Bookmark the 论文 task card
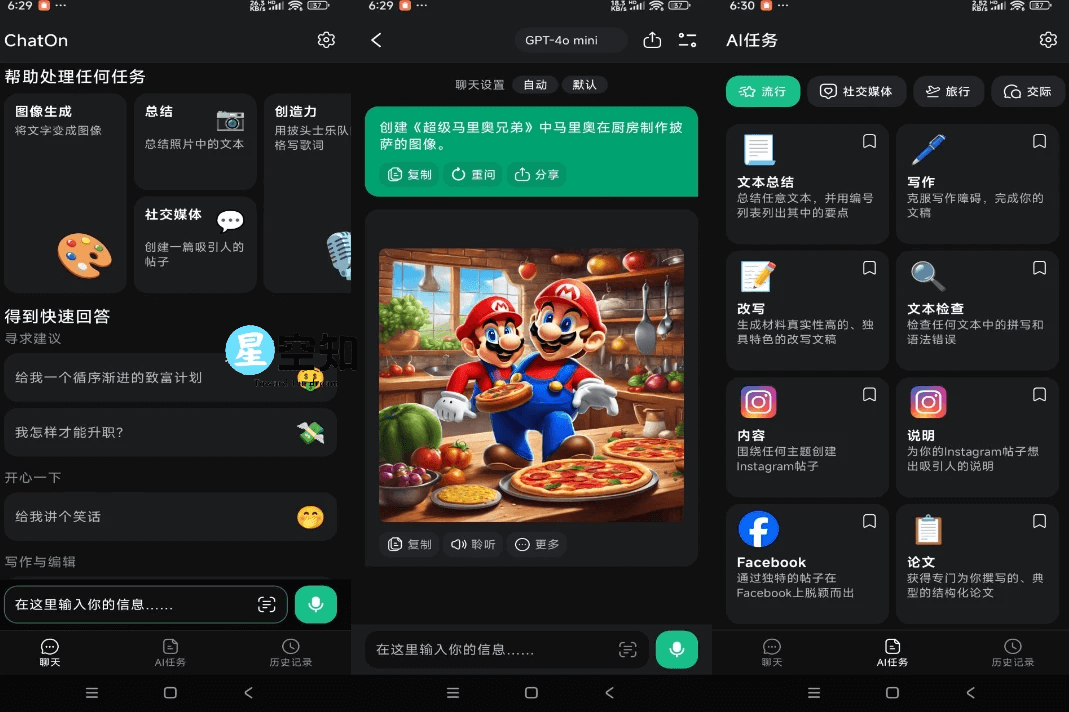Image resolution: width=1069 pixels, height=712 pixels. (x=1039, y=521)
